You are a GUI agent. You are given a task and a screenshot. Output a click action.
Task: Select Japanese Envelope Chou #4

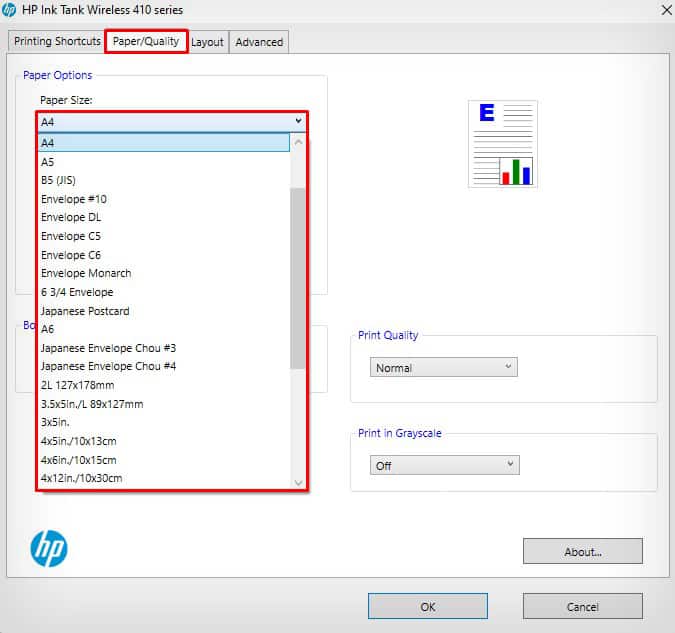164,366
